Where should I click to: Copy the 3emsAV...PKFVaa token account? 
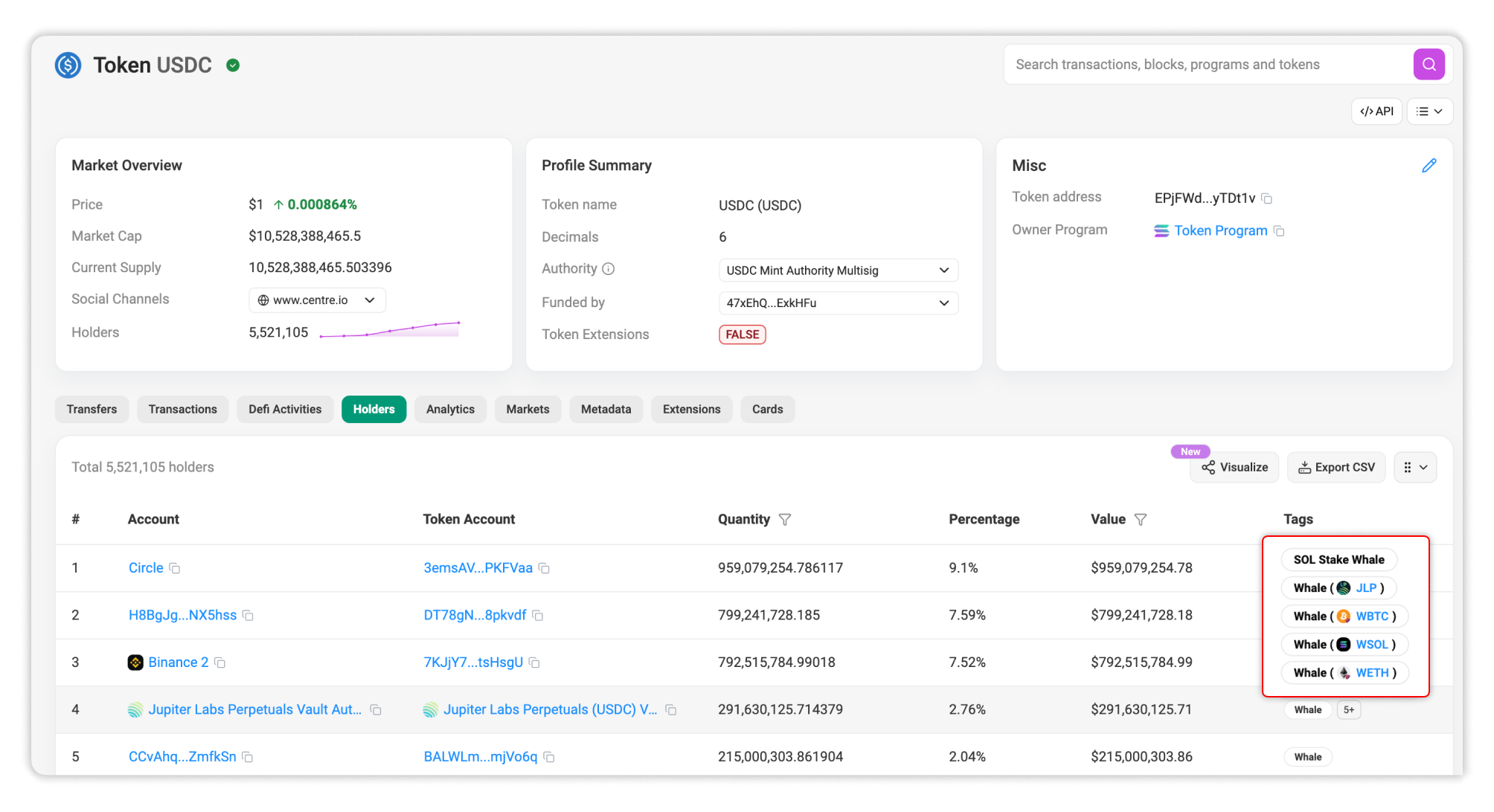(x=544, y=568)
